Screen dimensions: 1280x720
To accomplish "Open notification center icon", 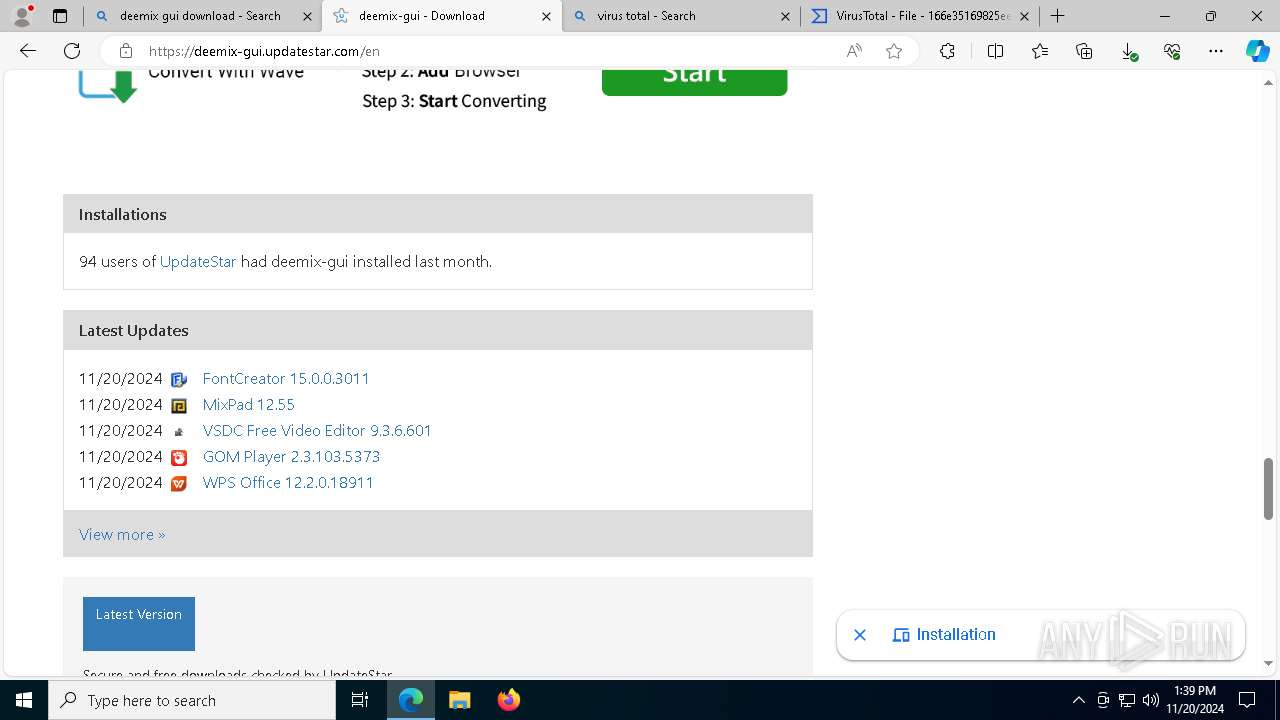I will 1247,700.
